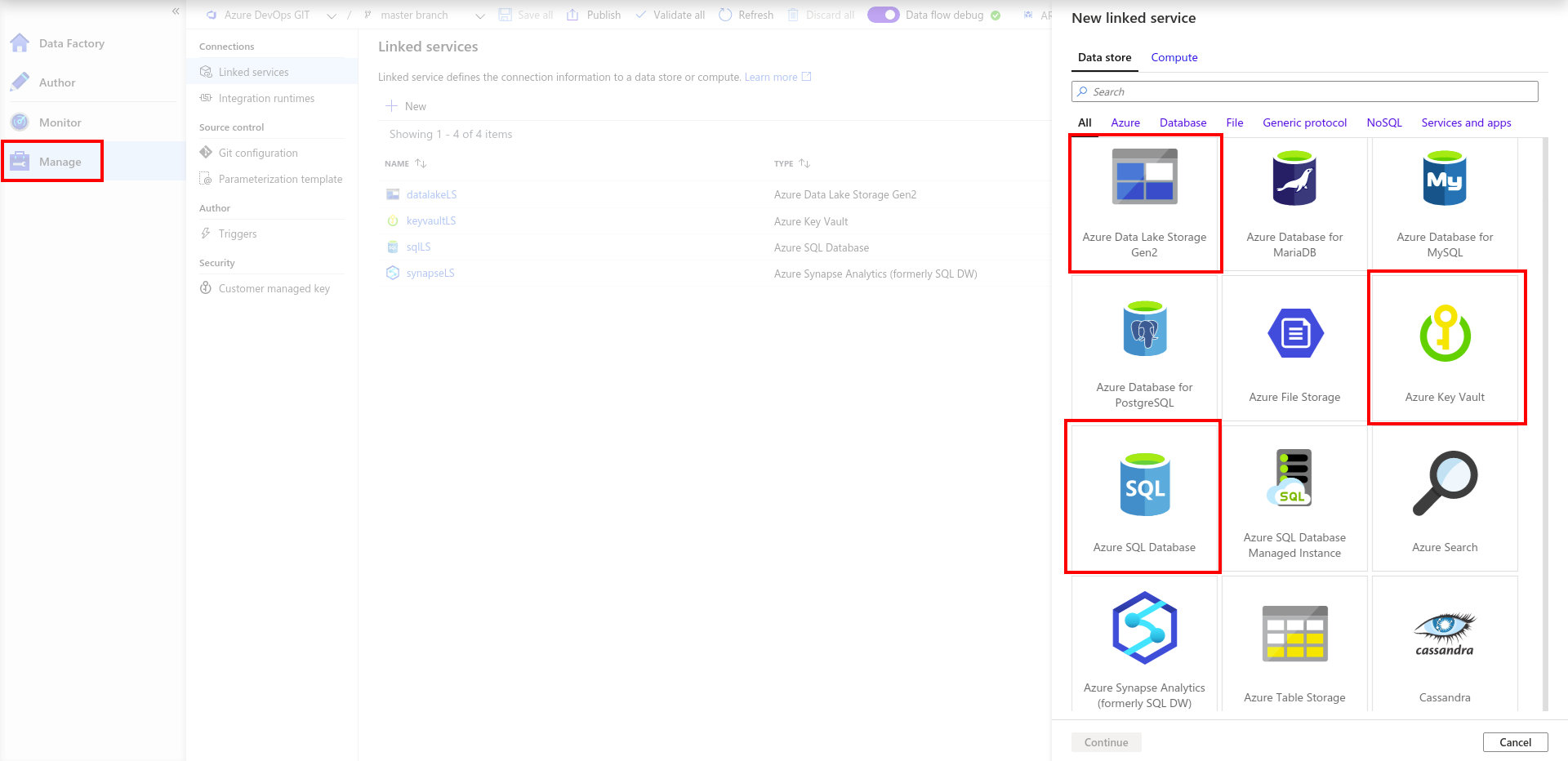Open the sqlLS linked service

[418, 247]
